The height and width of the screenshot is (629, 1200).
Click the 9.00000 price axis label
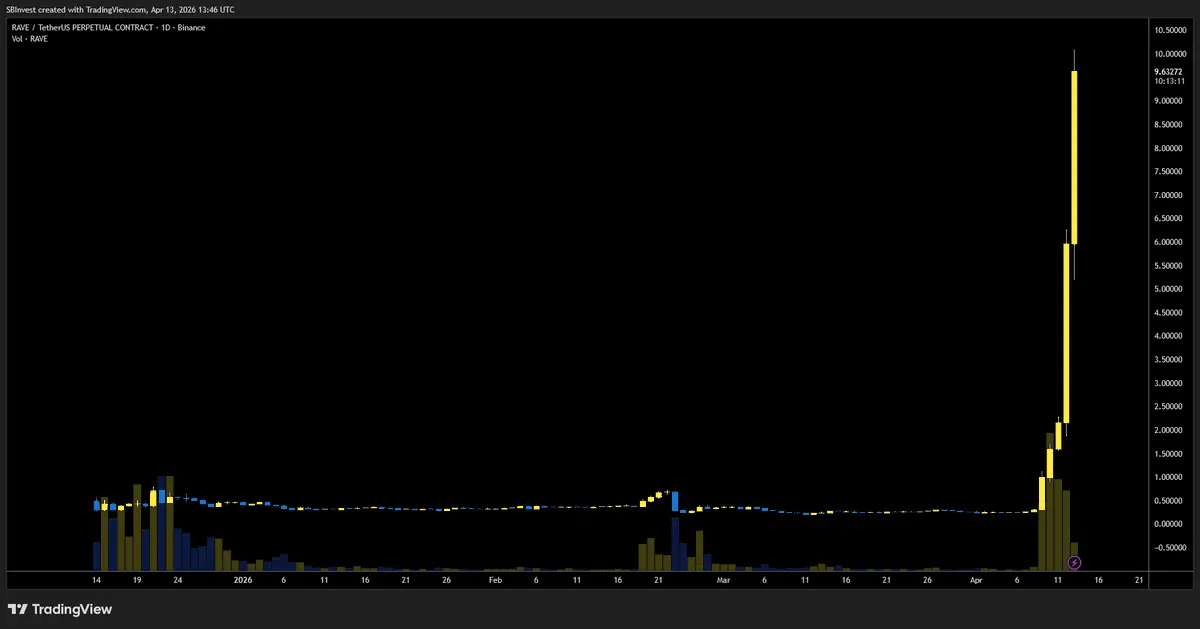click(x=1170, y=101)
